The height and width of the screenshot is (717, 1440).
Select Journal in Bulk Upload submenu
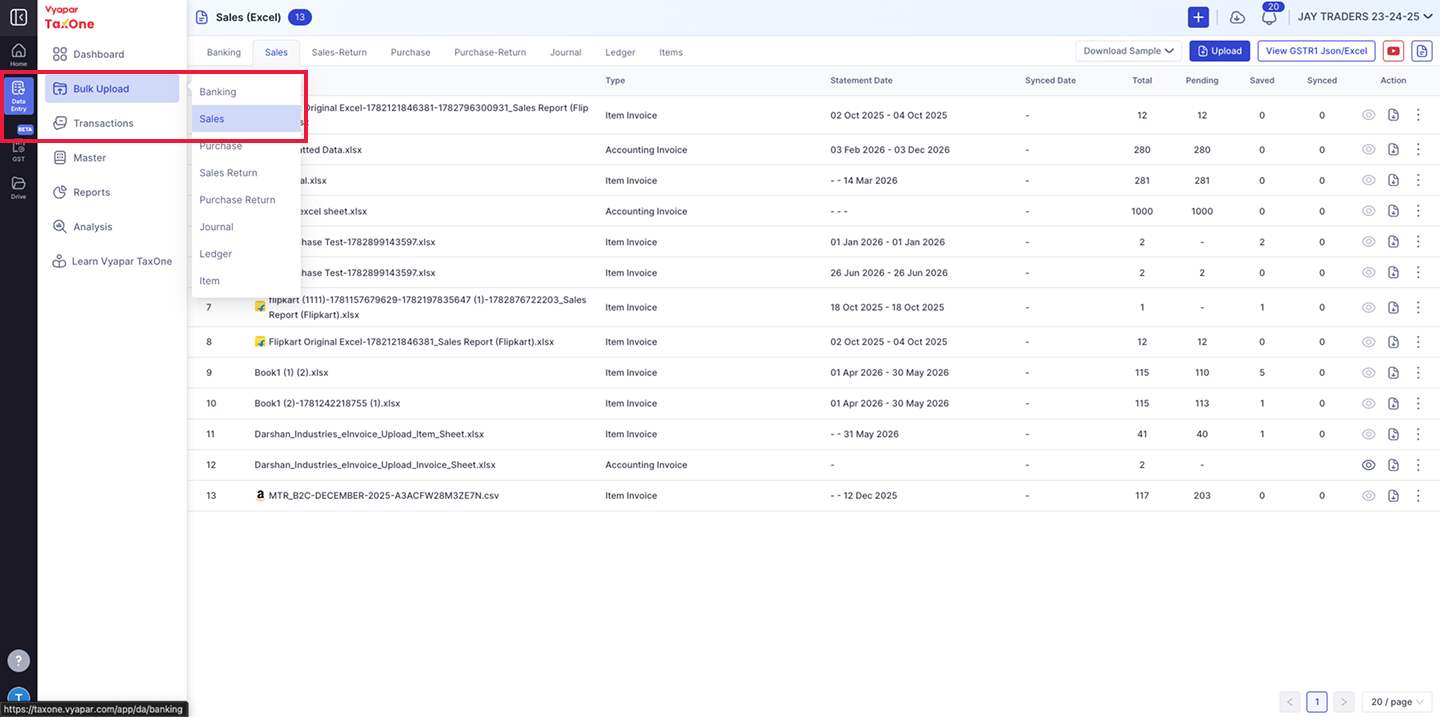point(246,227)
